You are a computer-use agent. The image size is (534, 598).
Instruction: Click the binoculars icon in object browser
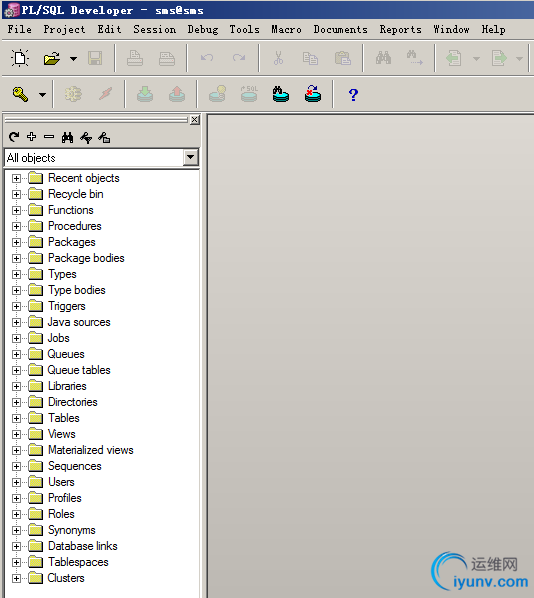(68, 137)
